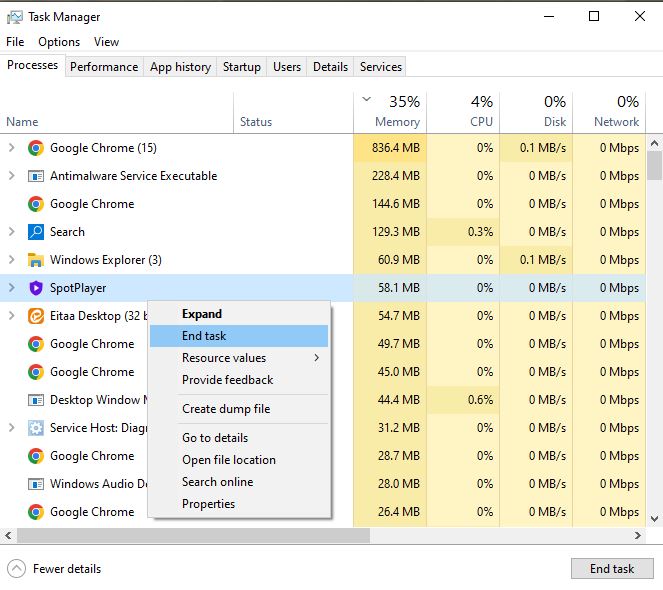Select the Processes tab
The width and height of the screenshot is (663, 590).
(x=33, y=65)
